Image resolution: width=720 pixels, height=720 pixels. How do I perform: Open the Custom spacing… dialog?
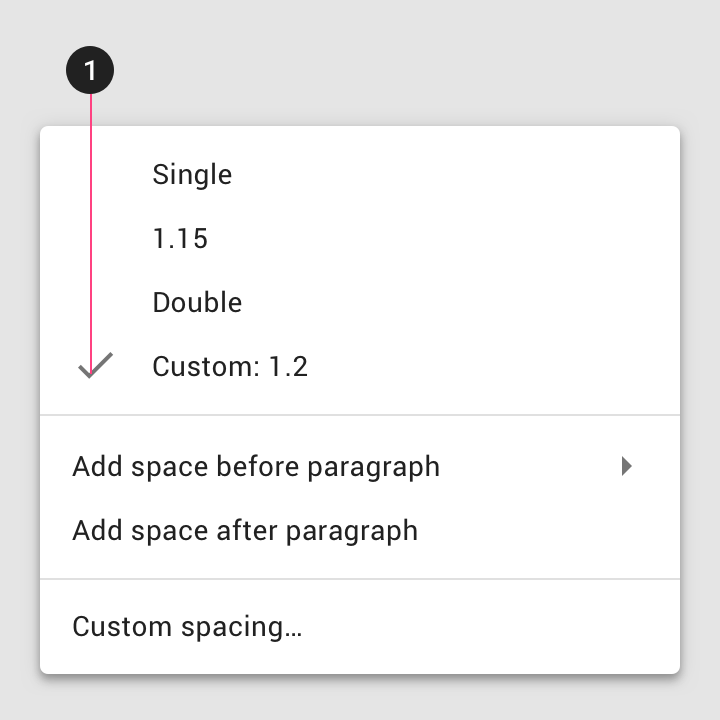[x=187, y=627]
